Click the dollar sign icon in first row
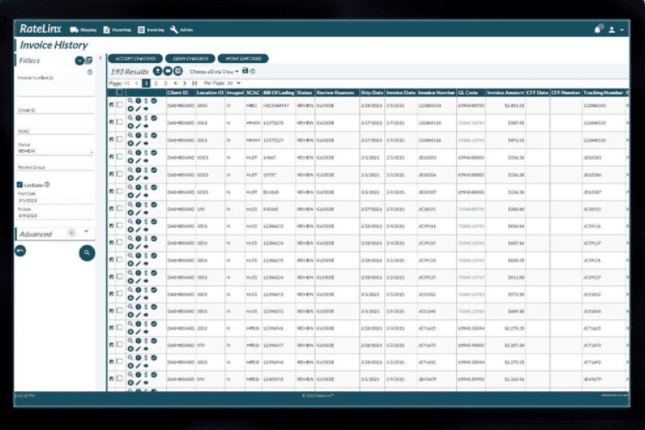 pyautogui.click(x=146, y=101)
